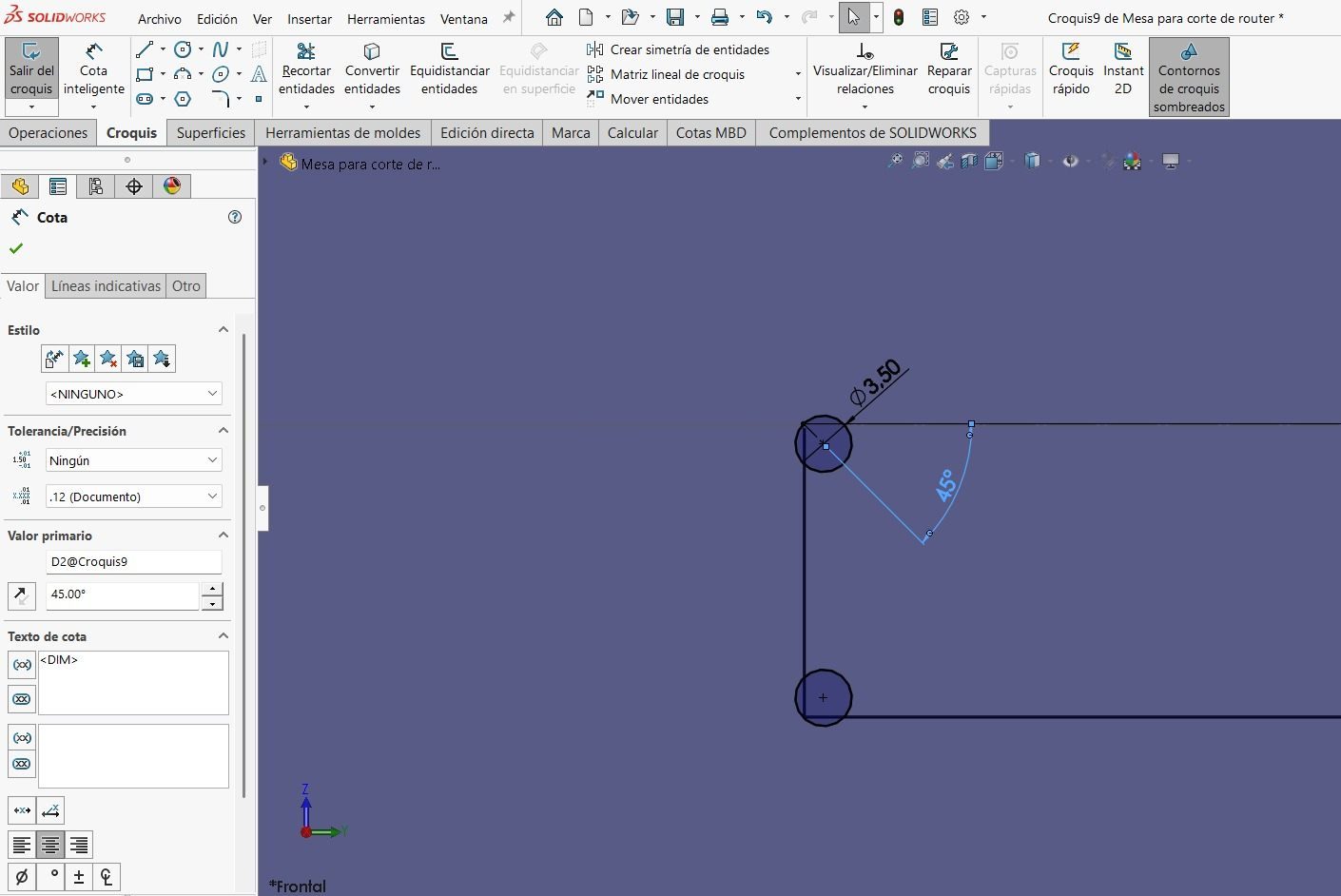The image size is (1341, 896).
Task: Click the Print icon
Action: pos(720,17)
